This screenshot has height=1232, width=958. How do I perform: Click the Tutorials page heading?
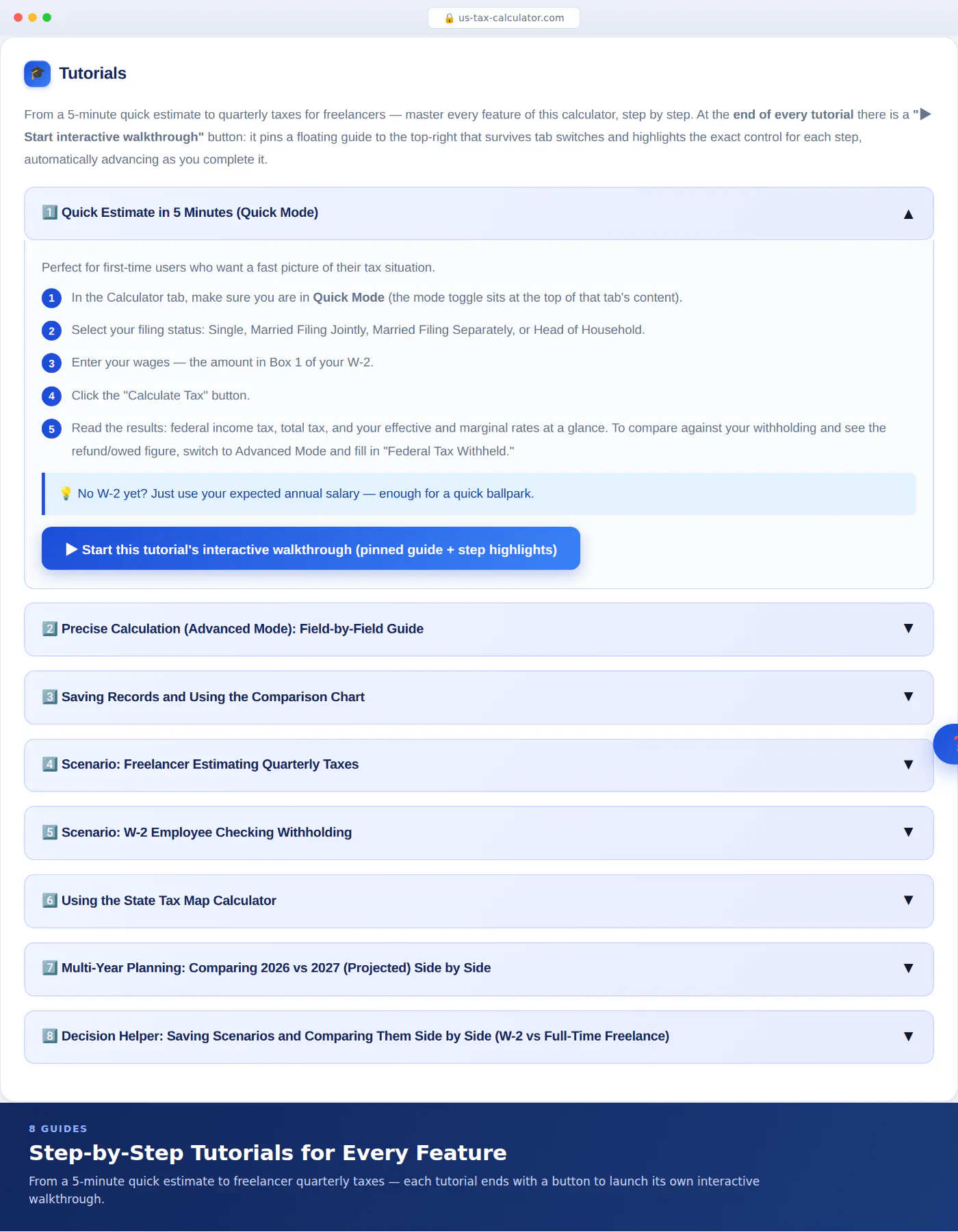pos(92,73)
